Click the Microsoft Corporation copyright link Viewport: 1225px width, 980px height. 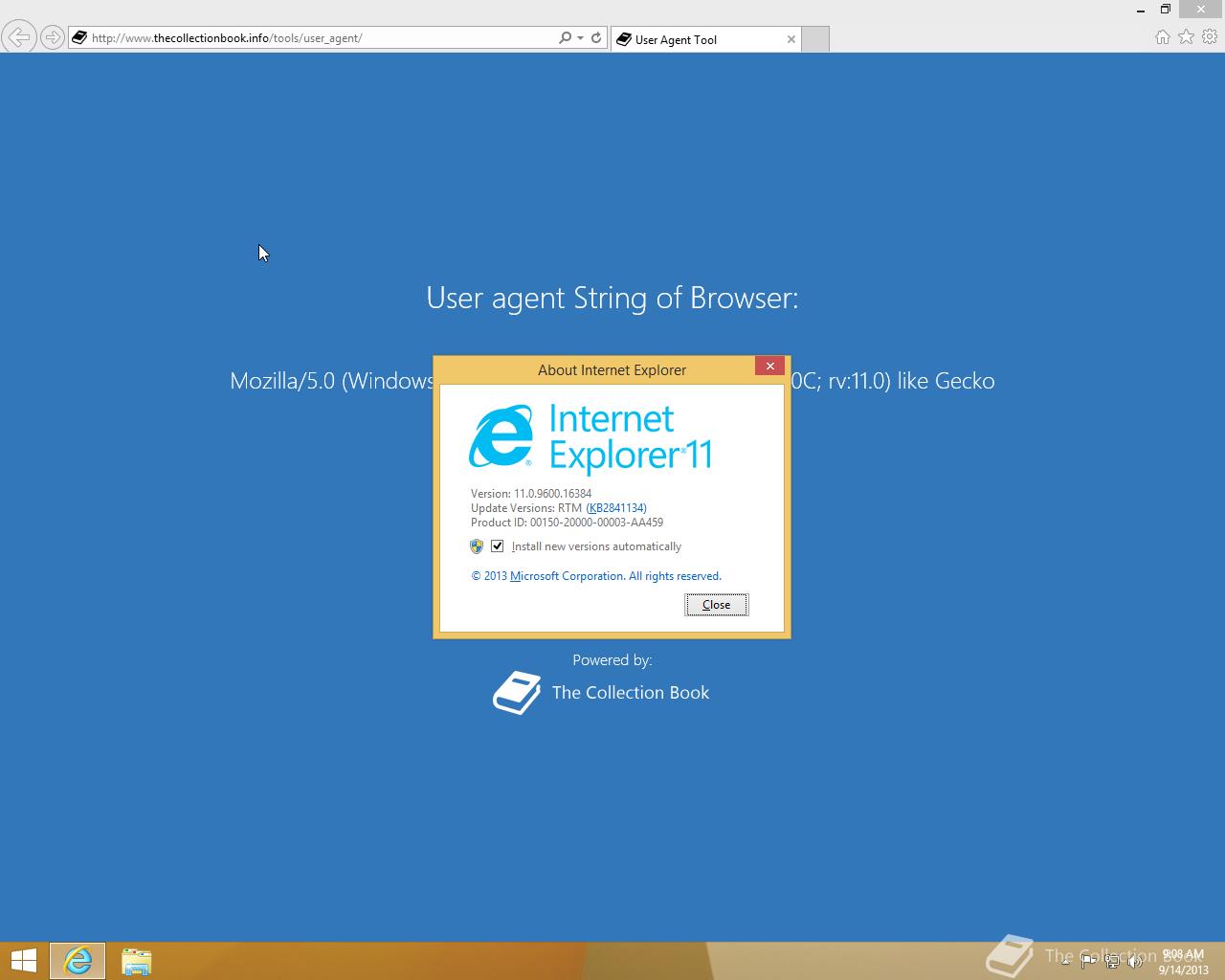pyautogui.click(x=596, y=576)
